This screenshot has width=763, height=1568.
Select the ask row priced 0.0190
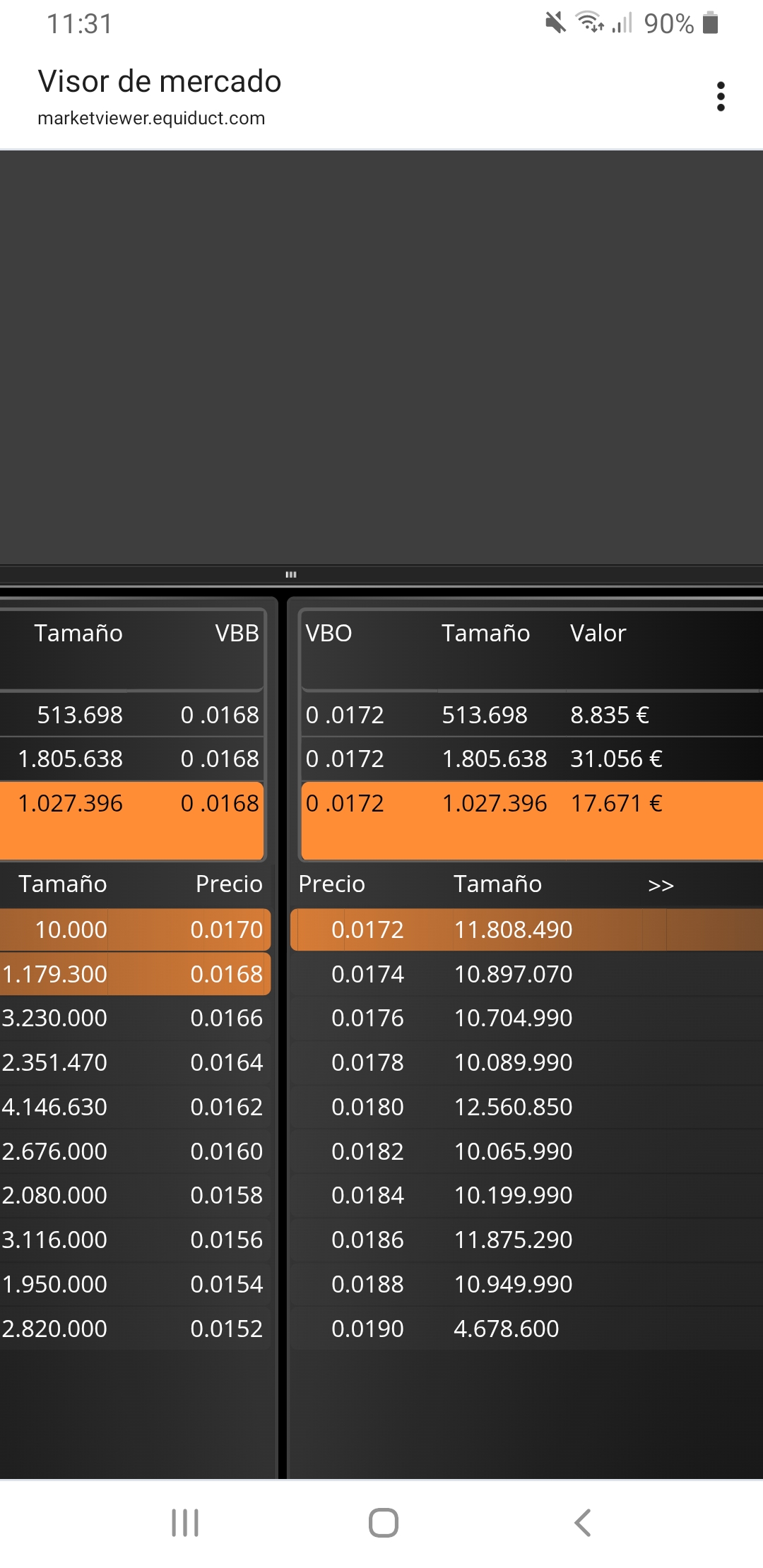(x=527, y=1329)
